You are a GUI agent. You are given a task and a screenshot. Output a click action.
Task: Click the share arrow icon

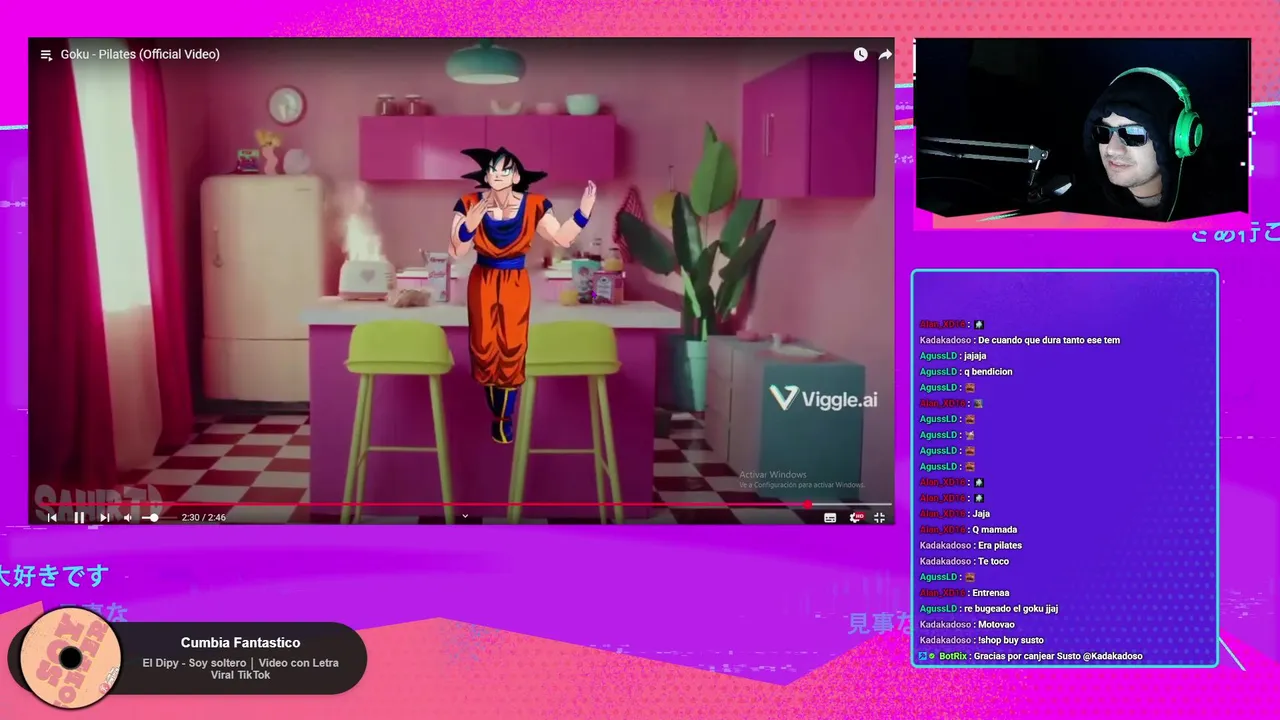click(885, 54)
